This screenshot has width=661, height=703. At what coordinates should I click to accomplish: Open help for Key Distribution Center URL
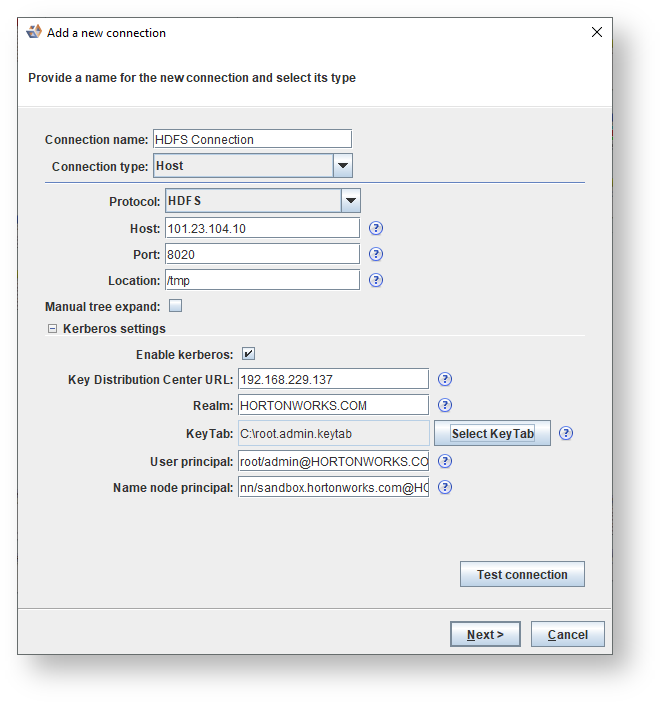[446, 379]
